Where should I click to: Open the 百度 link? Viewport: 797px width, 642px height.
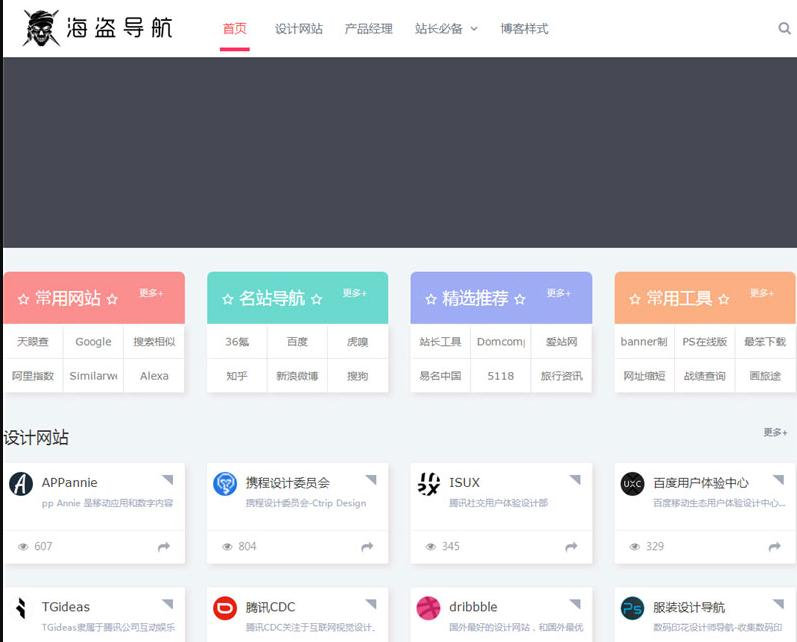(x=297, y=342)
